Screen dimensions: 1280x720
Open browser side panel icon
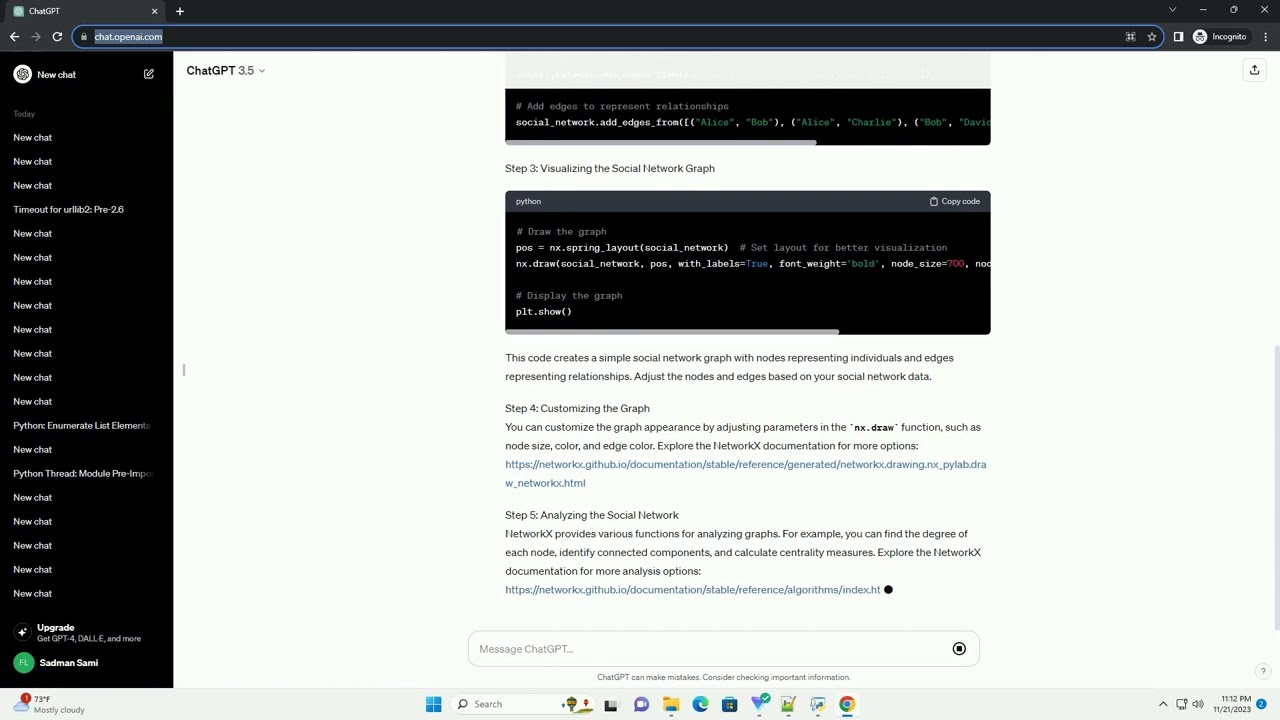(x=1178, y=37)
